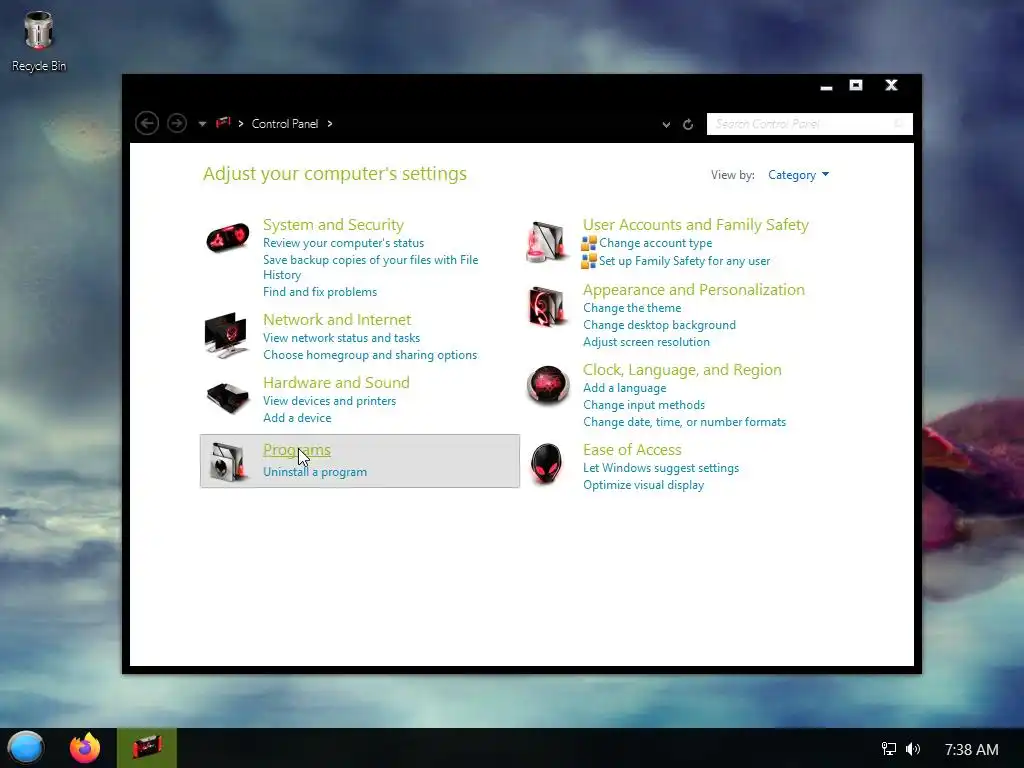
Task: Open Network and Internet heading
Action: tap(337, 319)
